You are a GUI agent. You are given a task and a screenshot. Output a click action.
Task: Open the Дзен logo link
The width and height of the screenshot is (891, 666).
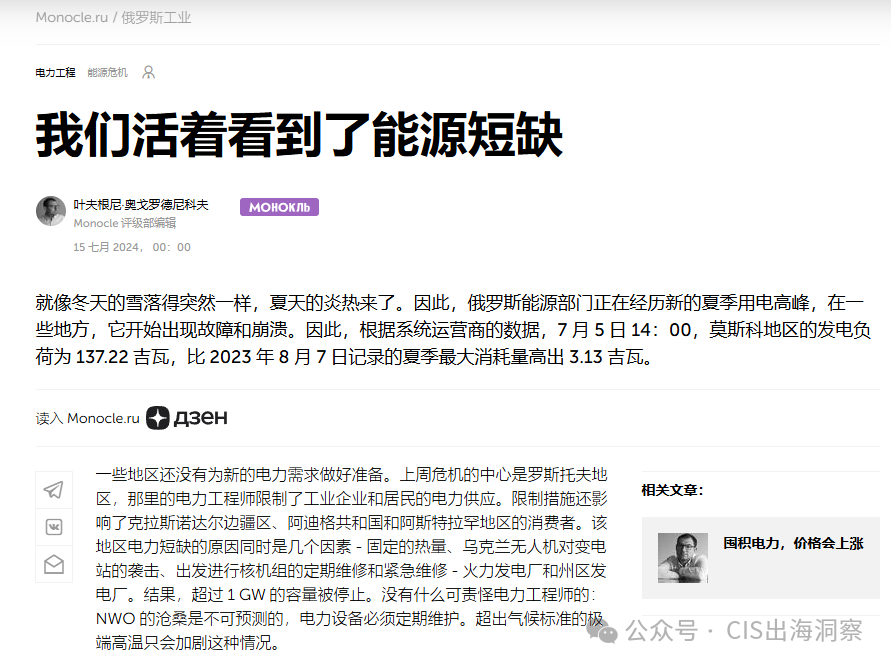coord(187,418)
